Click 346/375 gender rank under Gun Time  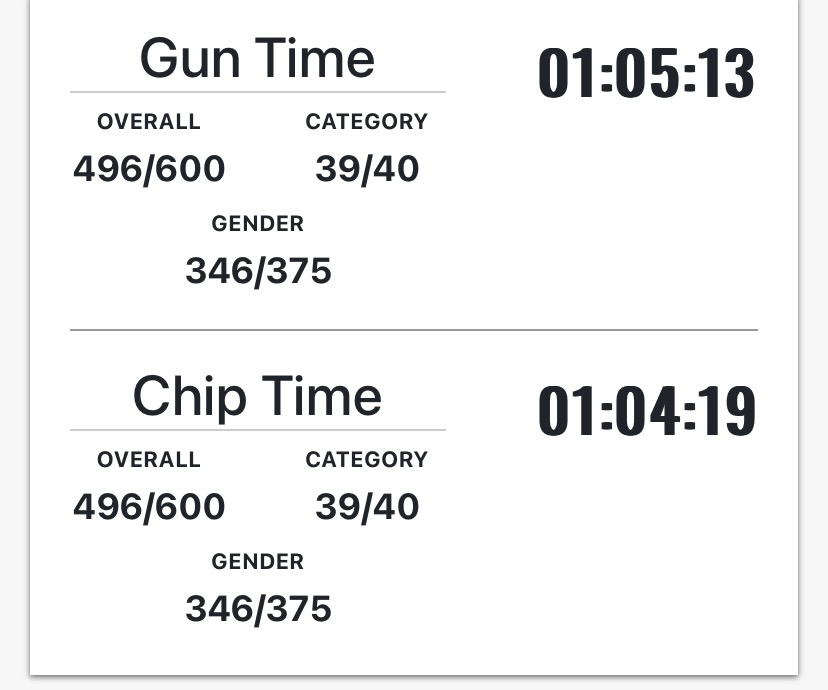point(258,271)
